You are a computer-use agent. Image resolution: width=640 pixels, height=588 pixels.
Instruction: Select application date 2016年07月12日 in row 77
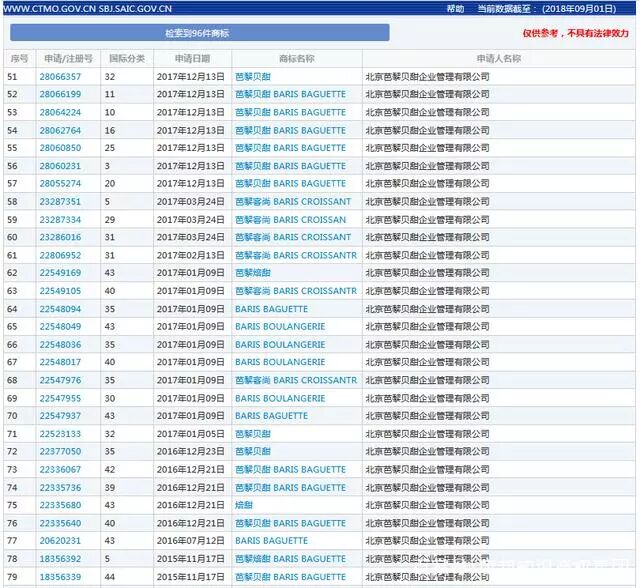191,541
